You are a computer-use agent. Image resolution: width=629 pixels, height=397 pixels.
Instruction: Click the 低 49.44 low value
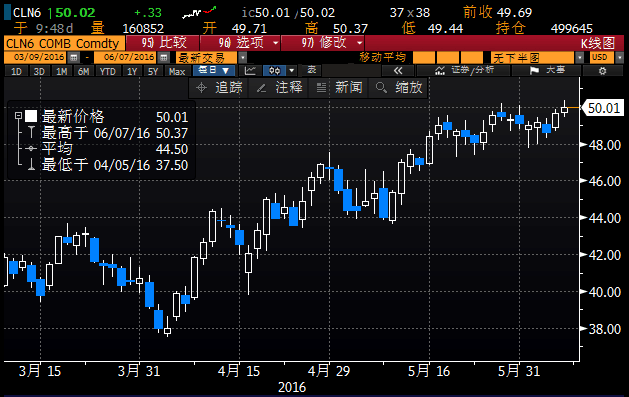(x=432, y=28)
